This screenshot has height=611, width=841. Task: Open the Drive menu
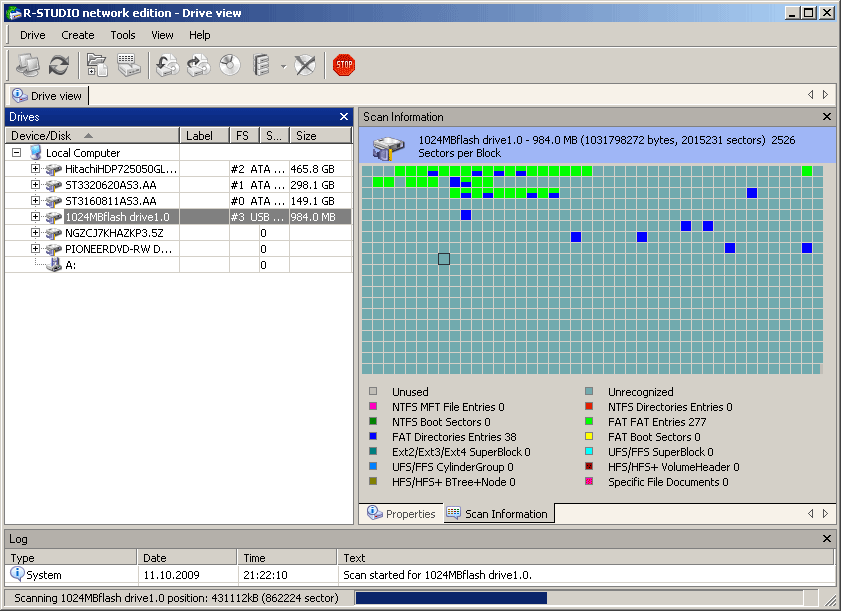pyautogui.click(x=33, y=35)
